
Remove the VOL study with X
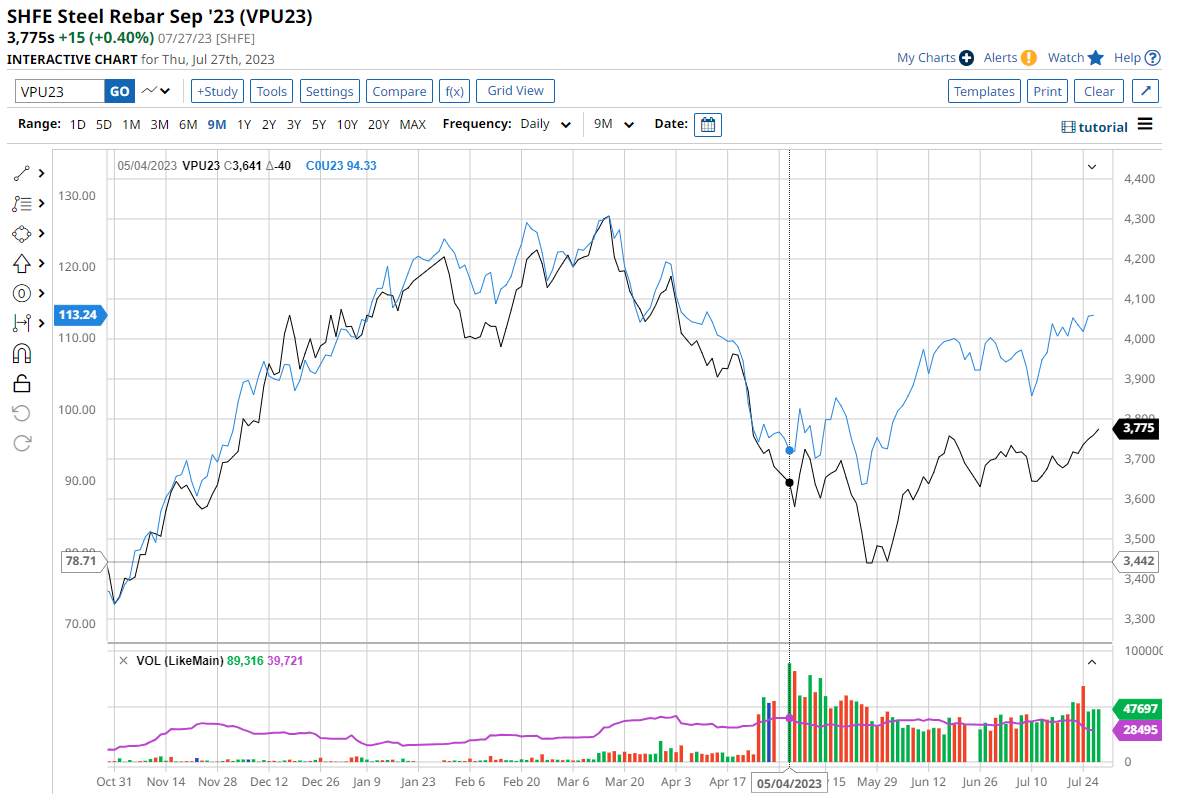click(x=123, y=661)
